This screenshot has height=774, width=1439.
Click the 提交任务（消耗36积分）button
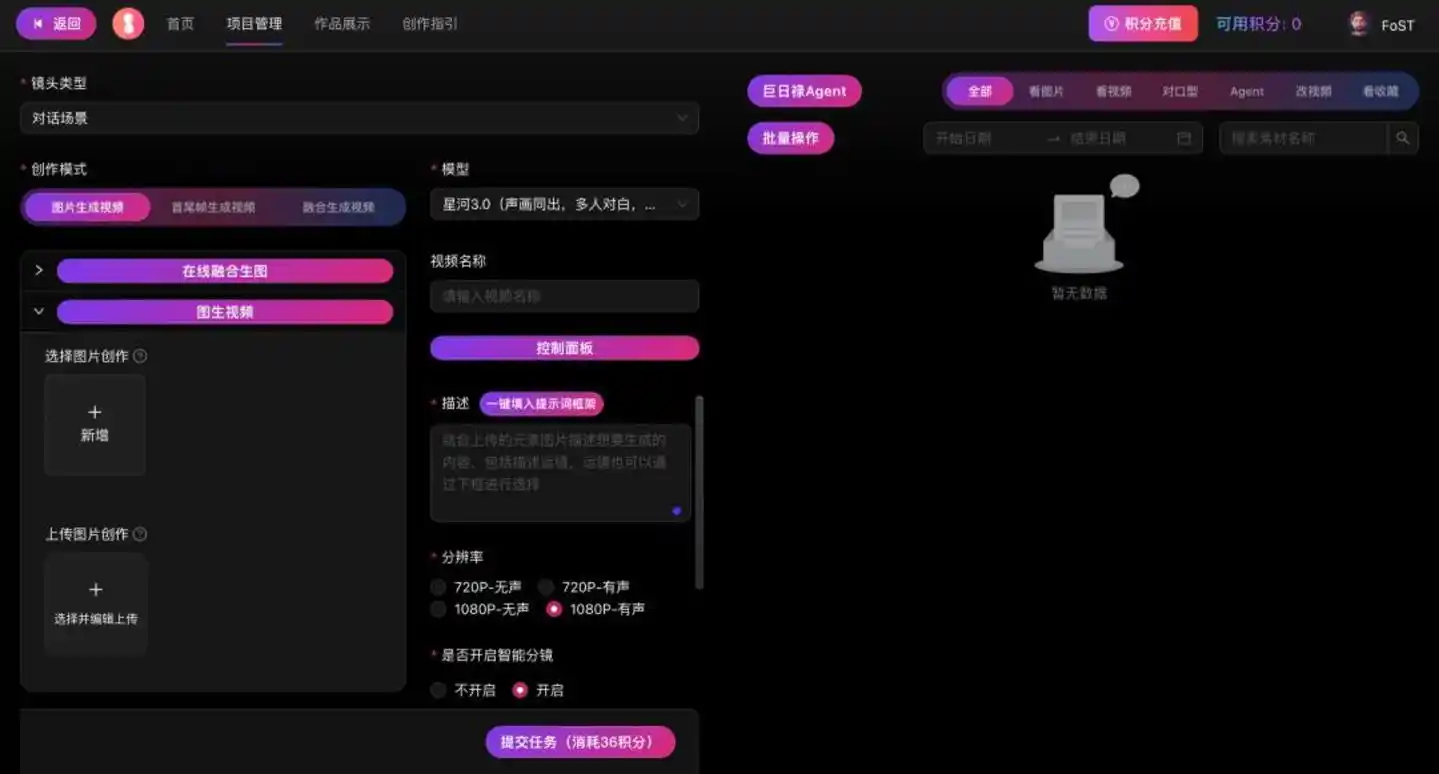(580, 742)
